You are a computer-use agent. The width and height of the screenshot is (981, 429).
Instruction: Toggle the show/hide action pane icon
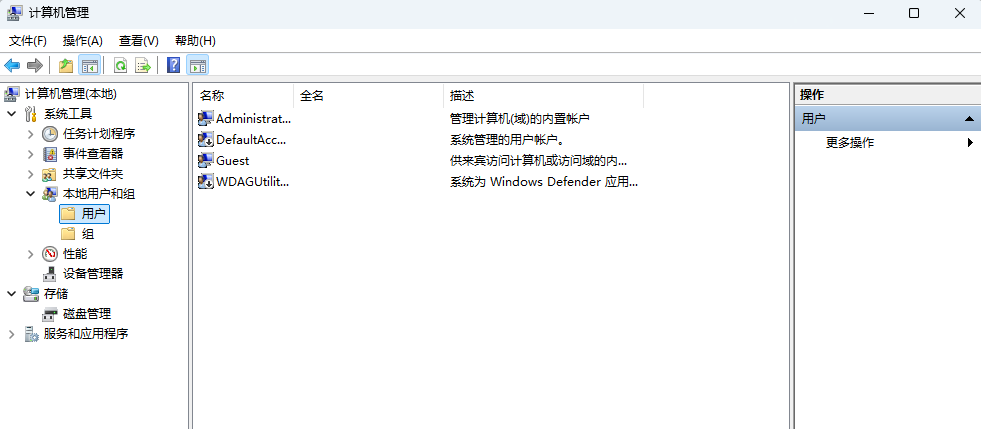[x=198, y=65]
